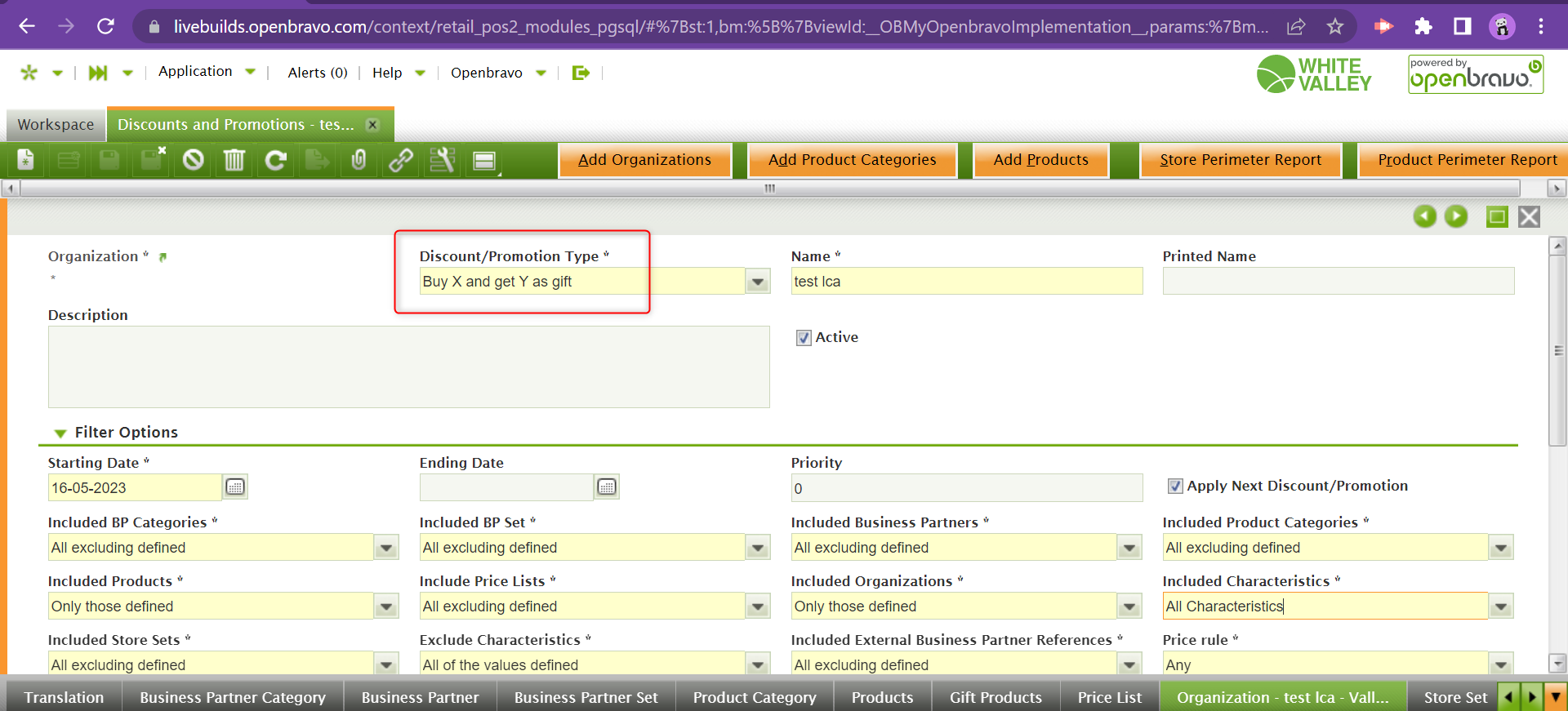Screen dimensions: 1568x711
Task: Click the green logout icon in menu bar
Action: pyautogui.click(x=581, y=73)
